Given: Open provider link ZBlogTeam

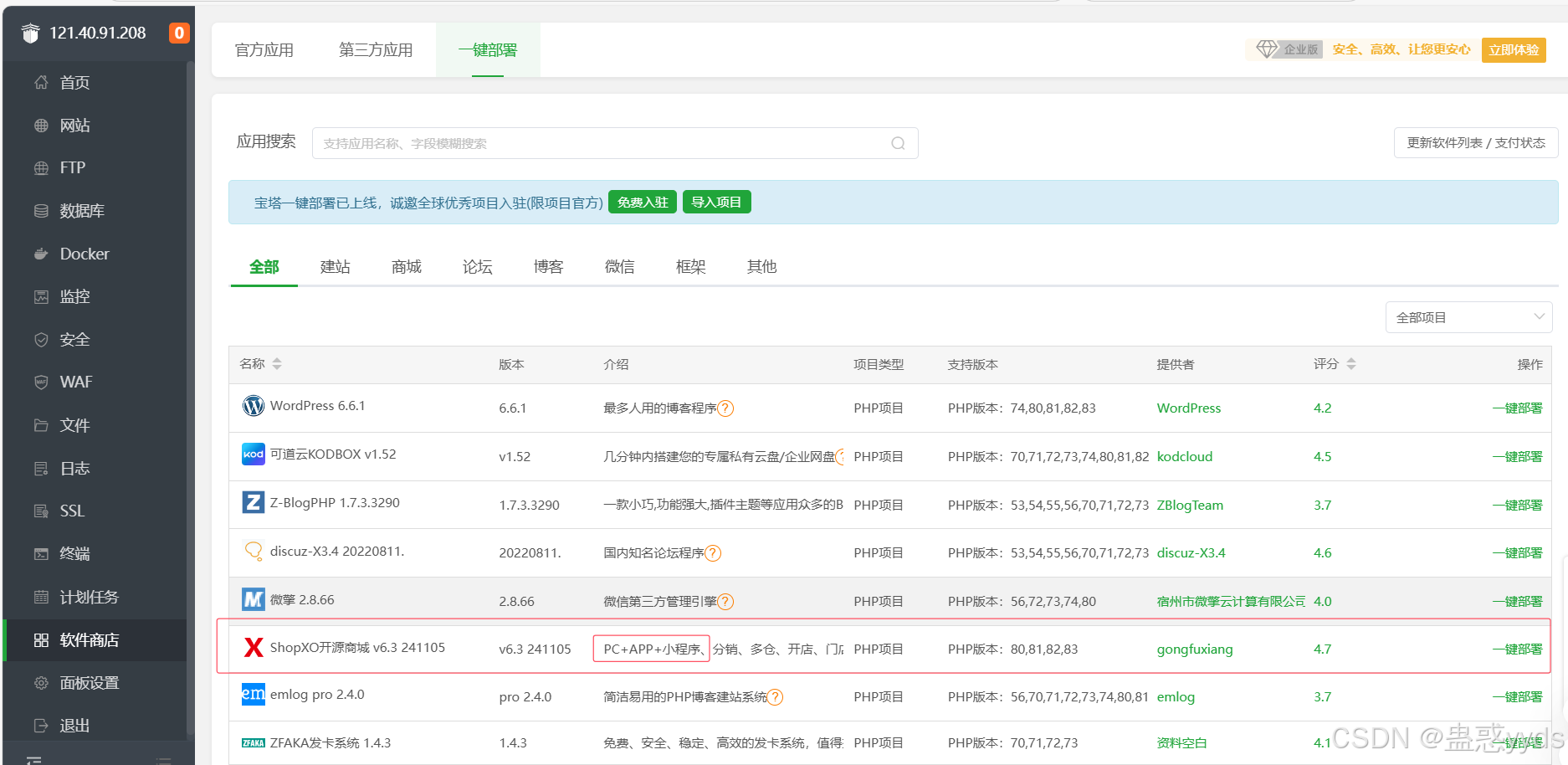Looking at the screenshot, I should click(x=1190, y=506).
